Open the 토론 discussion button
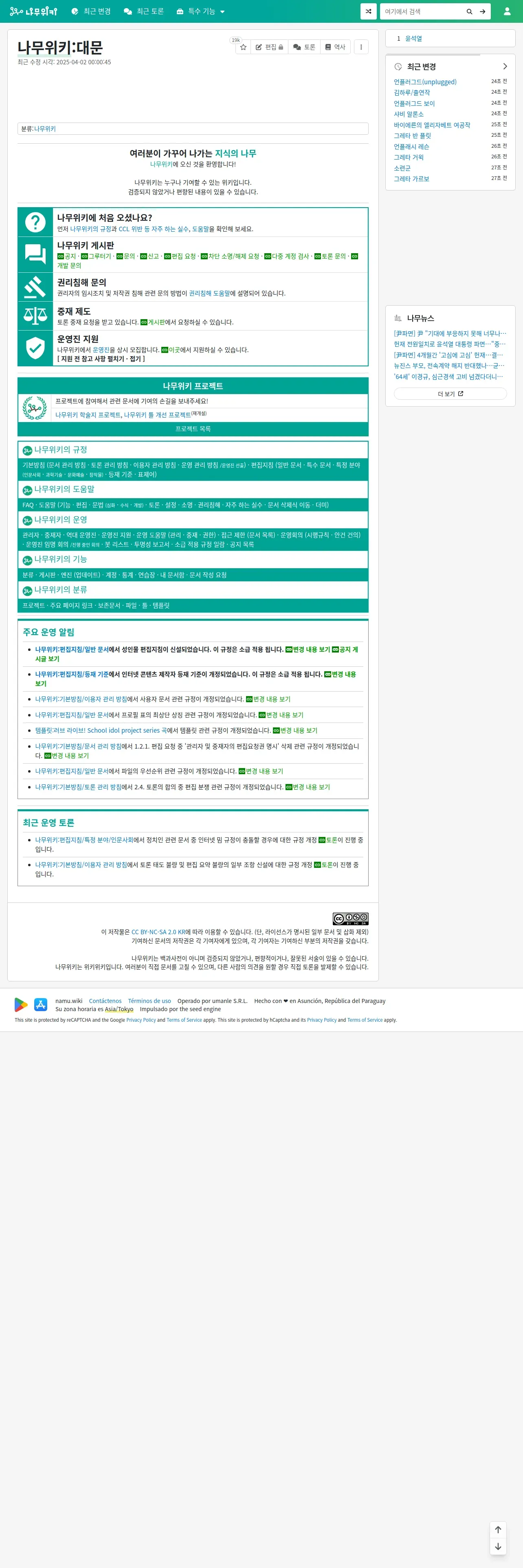The width and height of the screenshot is (523, 1568). [x=304, y=47]
